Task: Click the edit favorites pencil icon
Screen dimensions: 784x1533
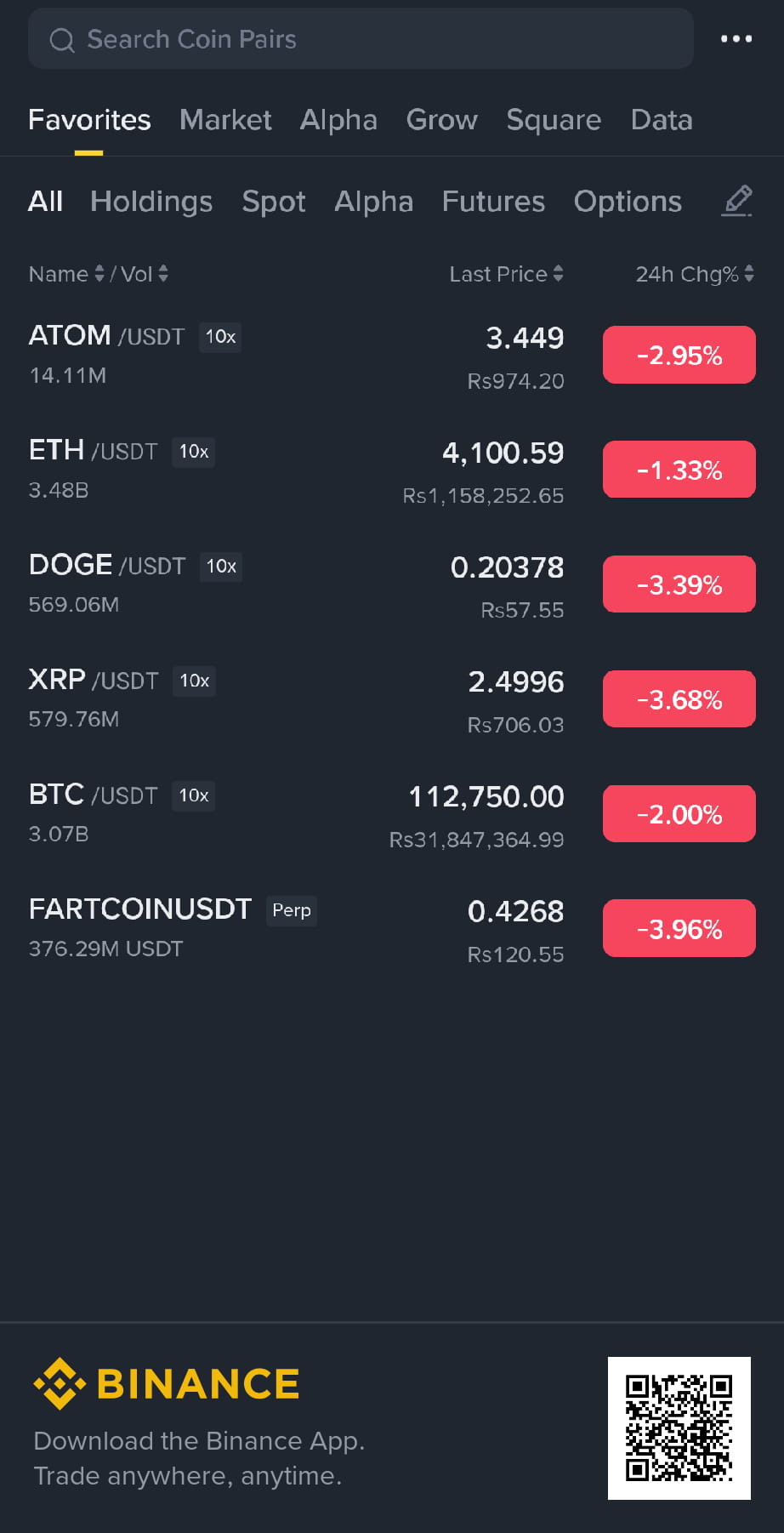Action: pyautogui.click(x=737, y=202)
